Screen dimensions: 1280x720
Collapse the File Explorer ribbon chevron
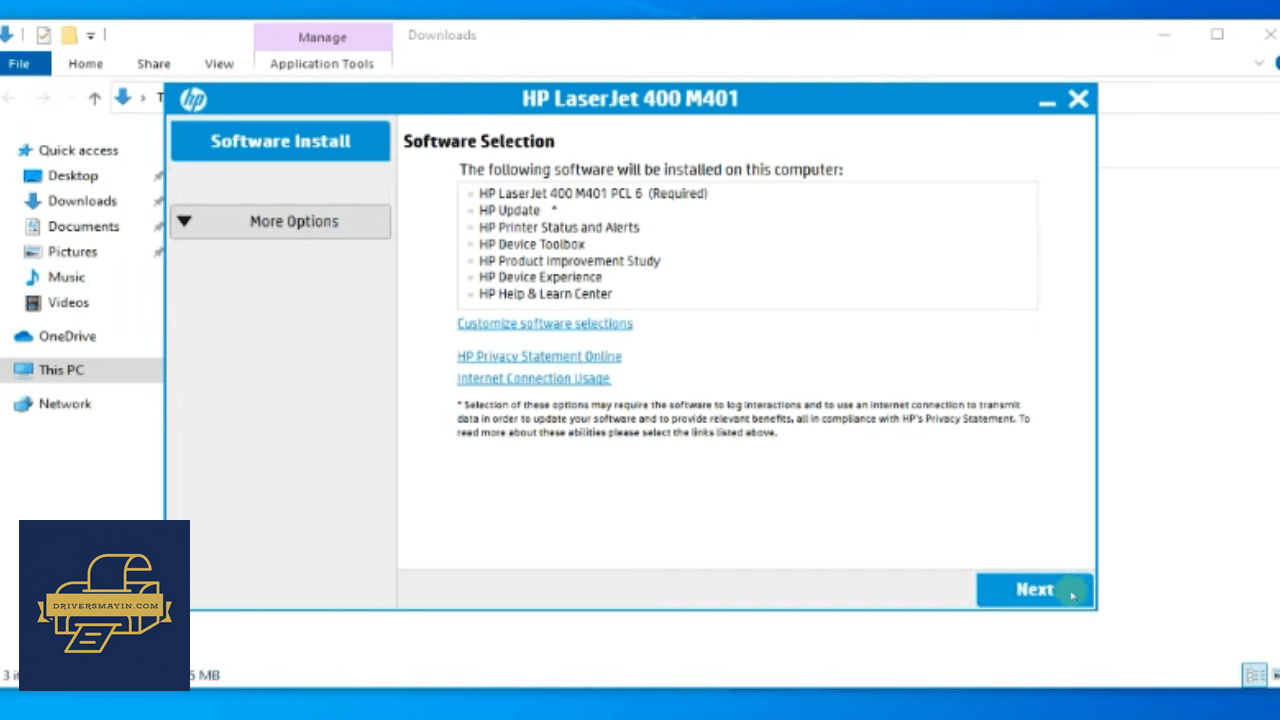(x=1259, y=63)
